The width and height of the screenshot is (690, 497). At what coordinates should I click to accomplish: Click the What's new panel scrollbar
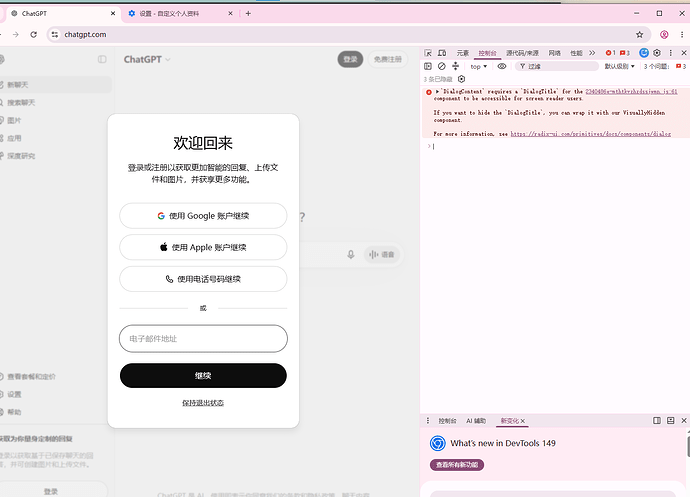[x=687, y=446]
